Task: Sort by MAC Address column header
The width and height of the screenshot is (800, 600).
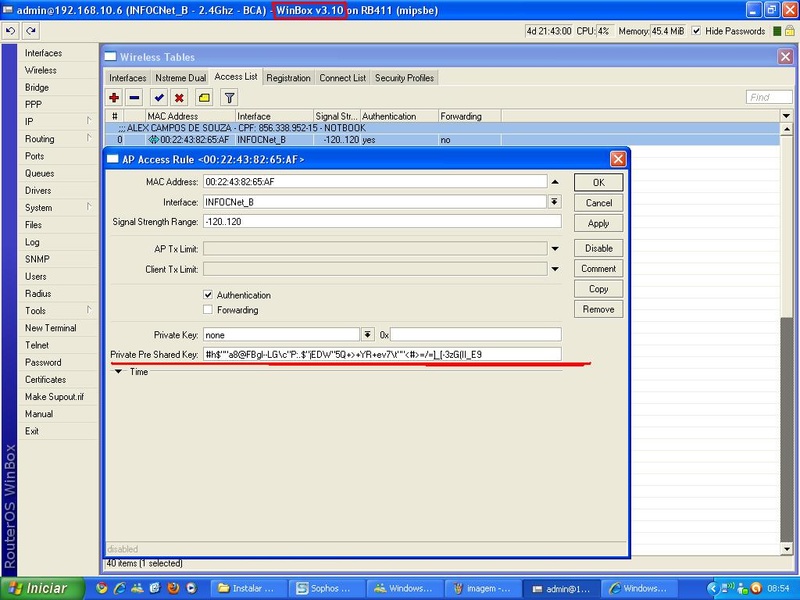Action: tap(190, 116)
